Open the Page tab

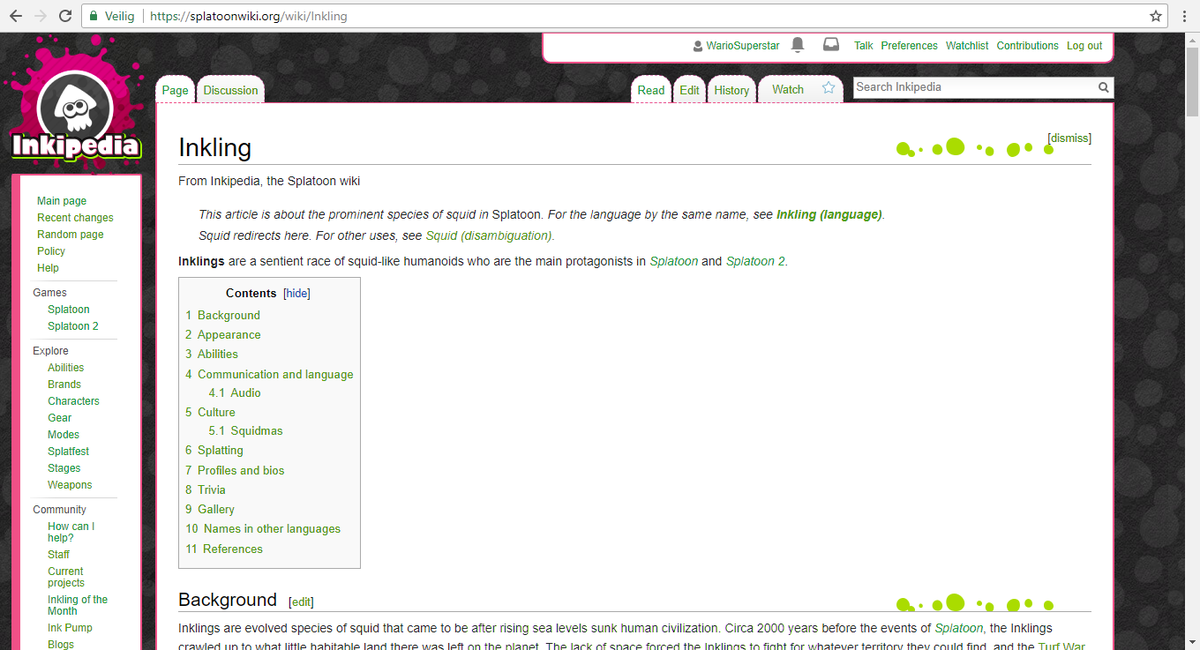point(175,90)
